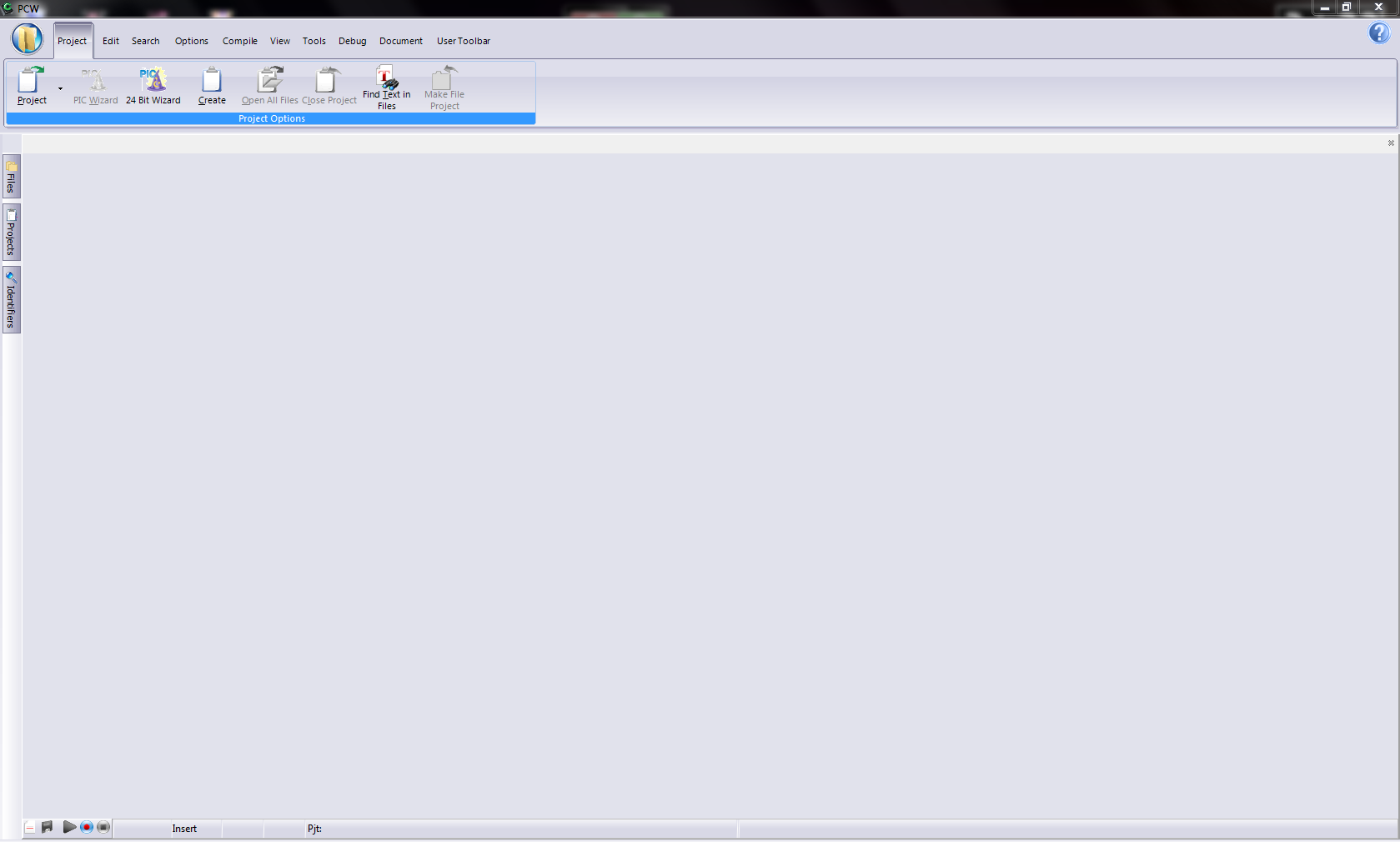Launch the PIC Wizard
Viewport: 1400px width, 842px height.
96,86
